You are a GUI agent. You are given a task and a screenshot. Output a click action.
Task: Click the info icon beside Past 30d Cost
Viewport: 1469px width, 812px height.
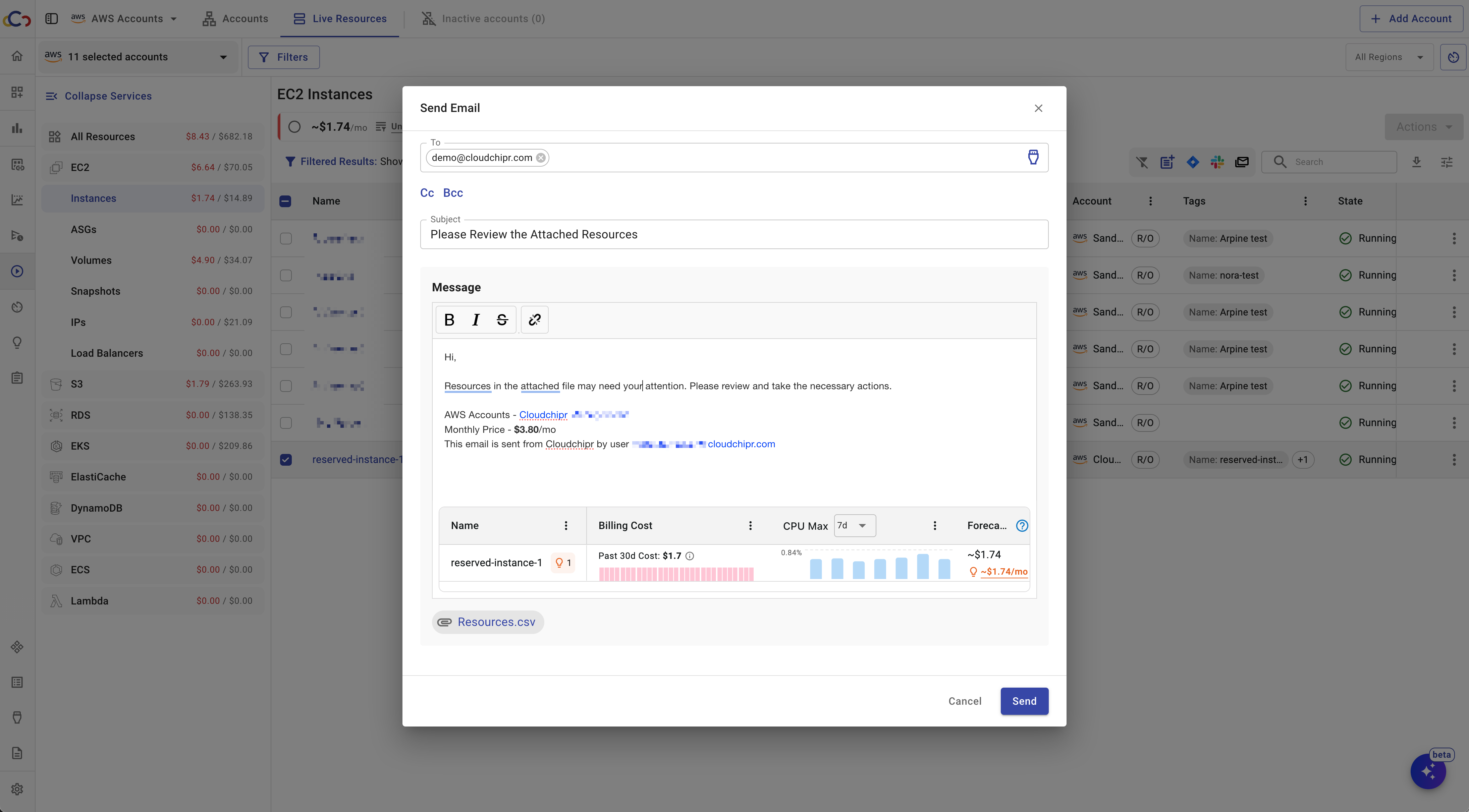coord(690,556)
